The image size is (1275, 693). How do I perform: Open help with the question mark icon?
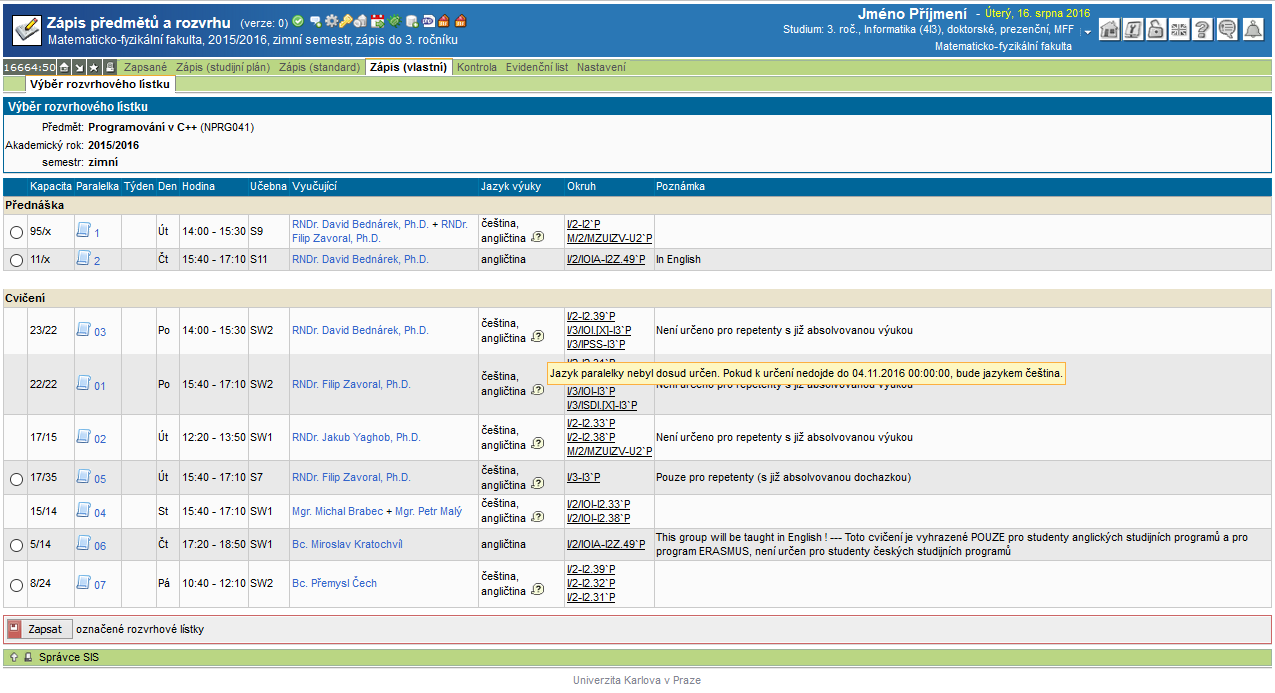pos(1204,30)
